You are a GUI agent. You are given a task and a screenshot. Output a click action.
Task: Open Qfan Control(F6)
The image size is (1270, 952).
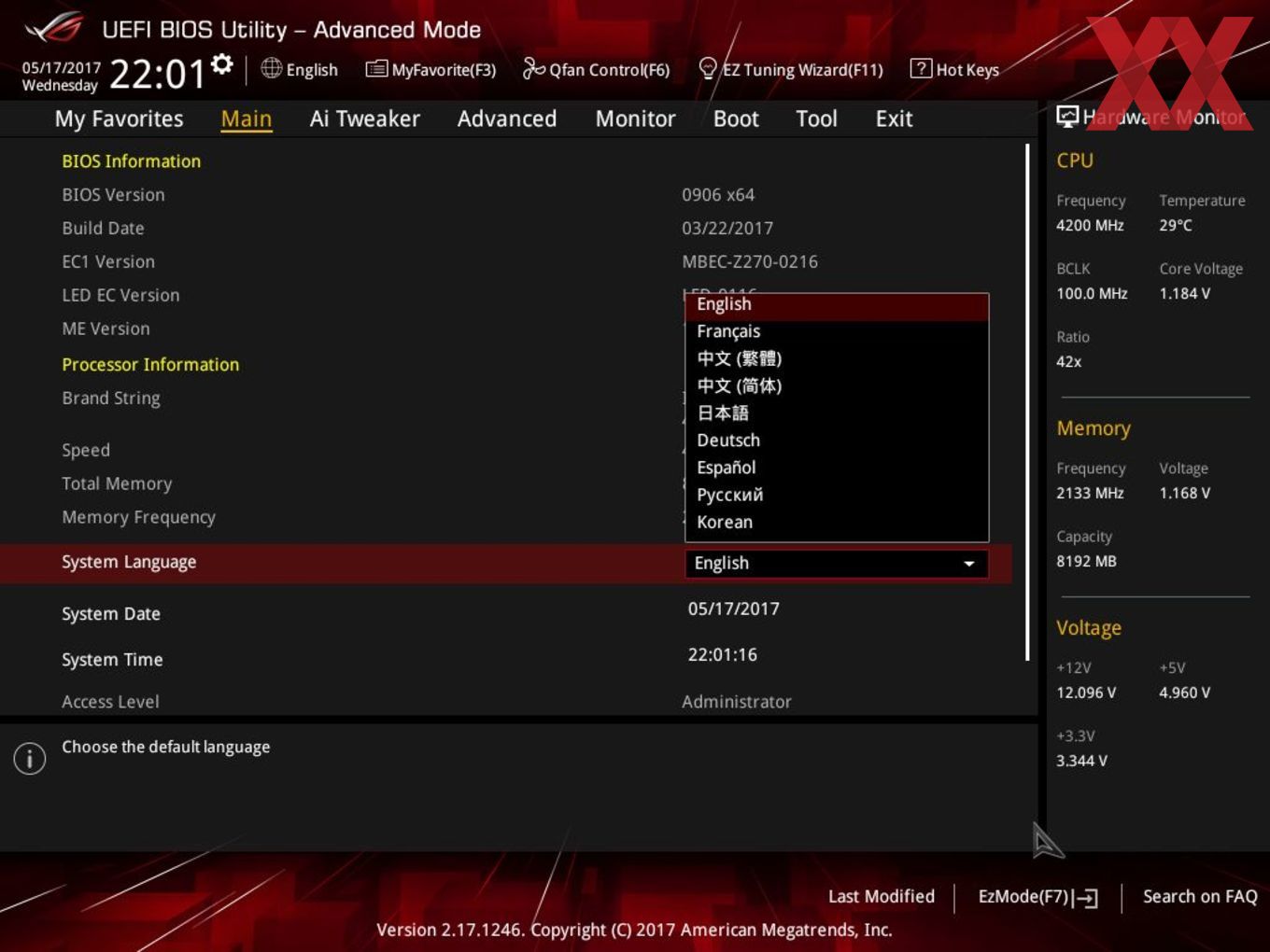click(596, 70)
